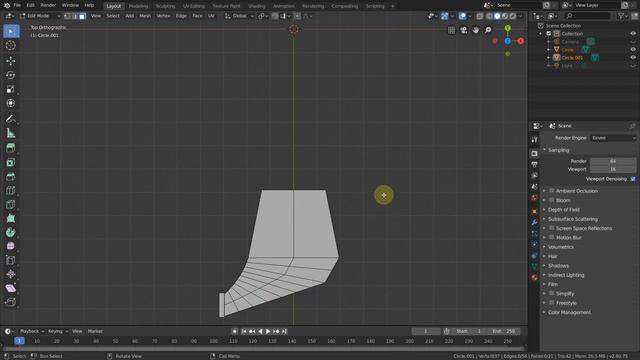This screenshot has width=640, height=360.
Task: Click the Render samples value field
Action: [x=613, y=161]
